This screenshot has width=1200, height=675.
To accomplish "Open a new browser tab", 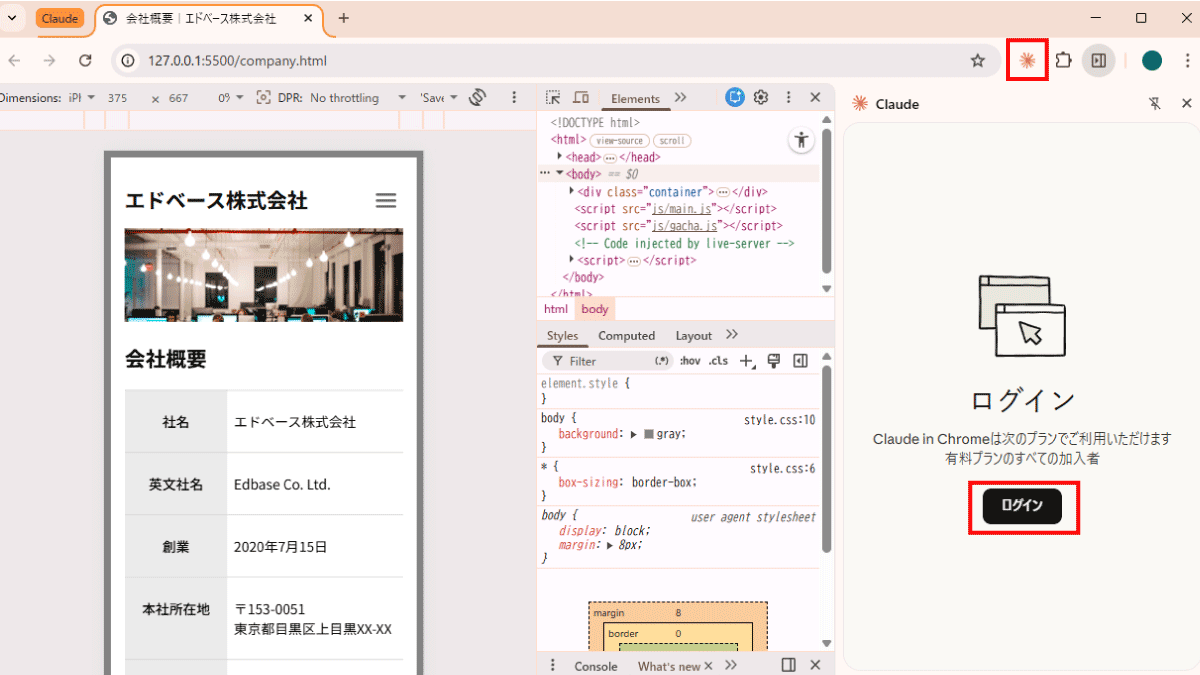I will (x=344, y=18).
